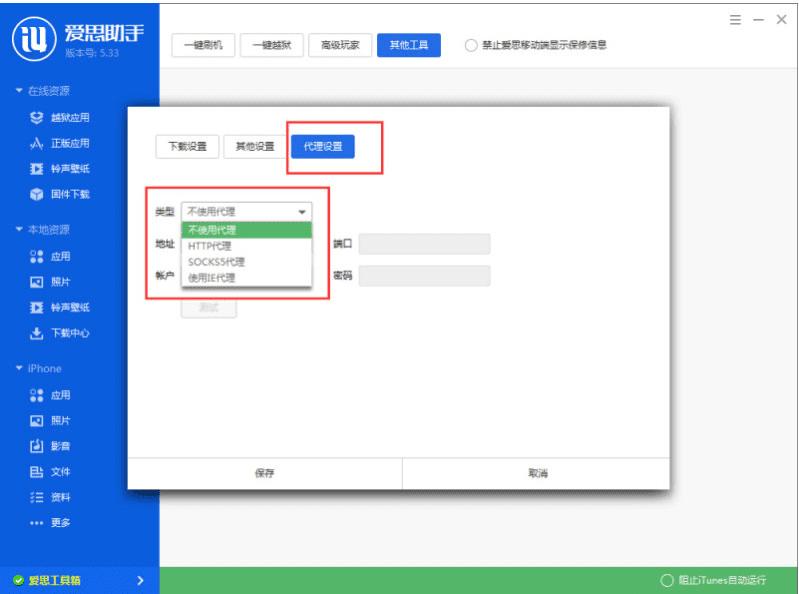Click the 版本号: 5.33 text
799x594 pixels.
coord(92,53)
